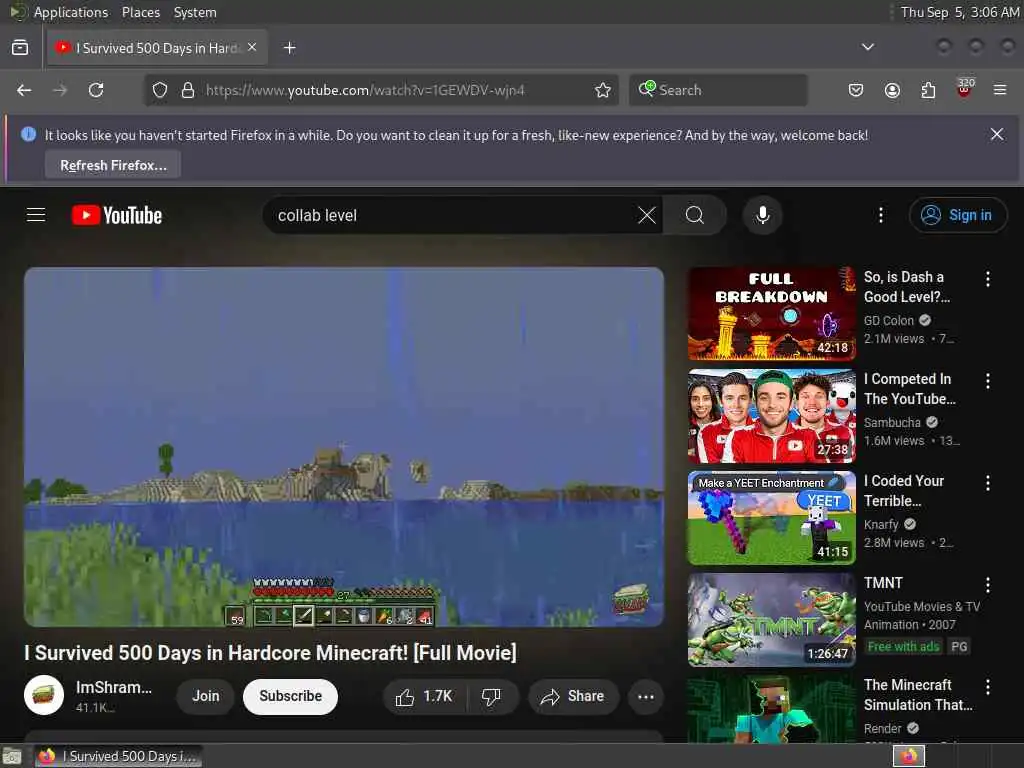Open 'So, is Dash a Good Level?' title
The width and height of the screenshot is (1024, 768).
(906, 287)
